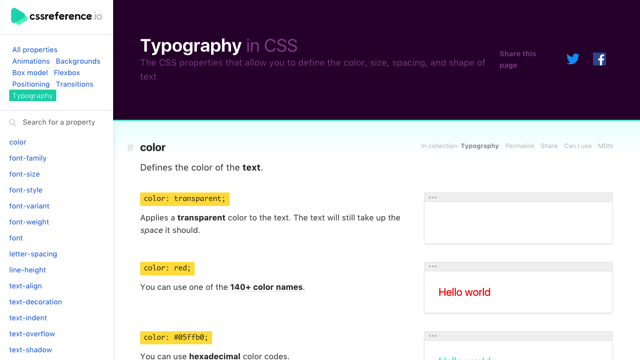Open Animations collection
640x360 pixels.
tap(31, 61)
